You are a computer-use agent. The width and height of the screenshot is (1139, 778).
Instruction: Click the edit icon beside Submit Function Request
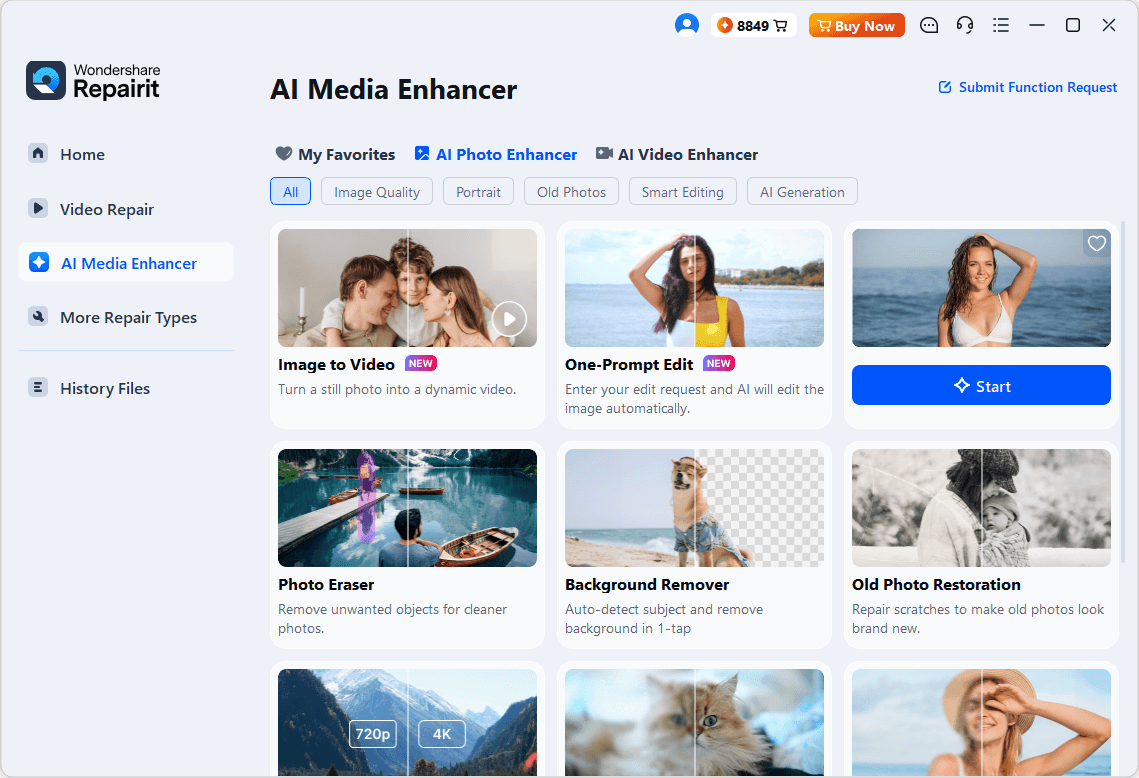click(945, 87)
